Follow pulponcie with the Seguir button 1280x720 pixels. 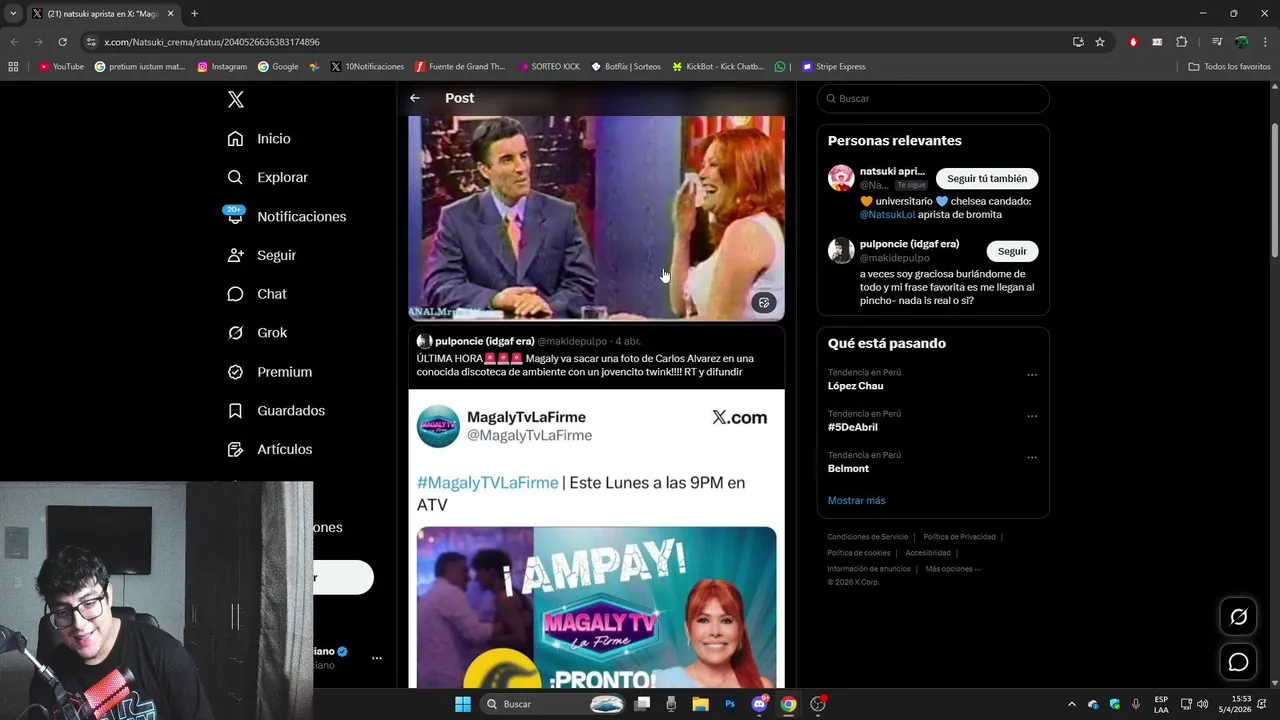click(x=1012, y=251)
